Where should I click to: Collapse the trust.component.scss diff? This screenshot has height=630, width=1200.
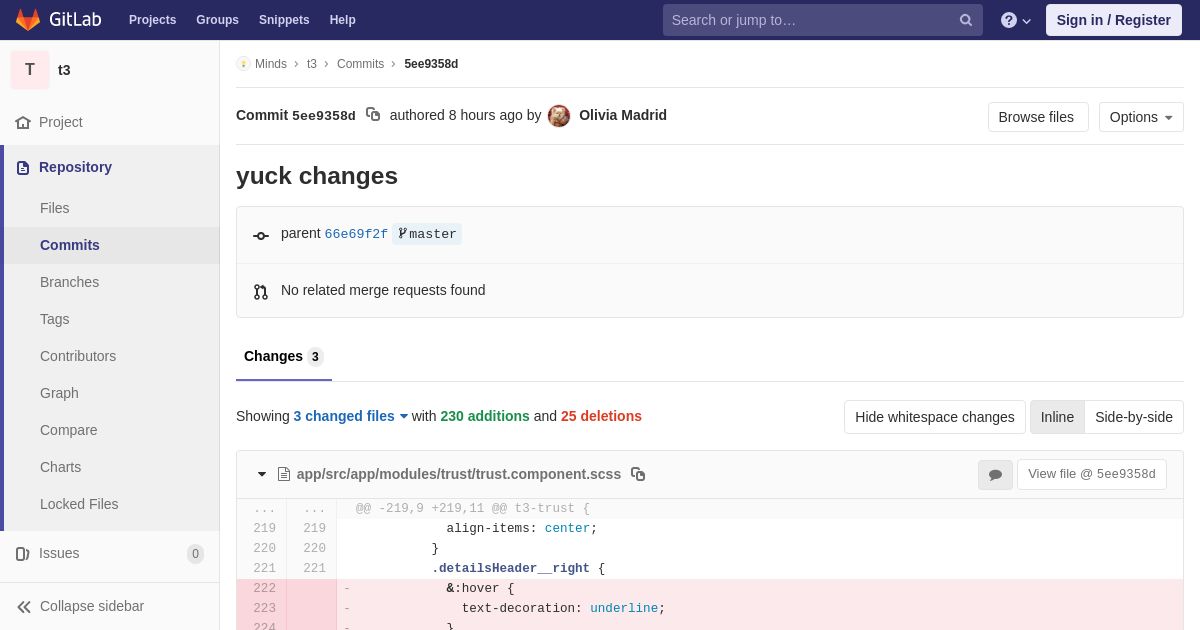click(x=262, y=474)
